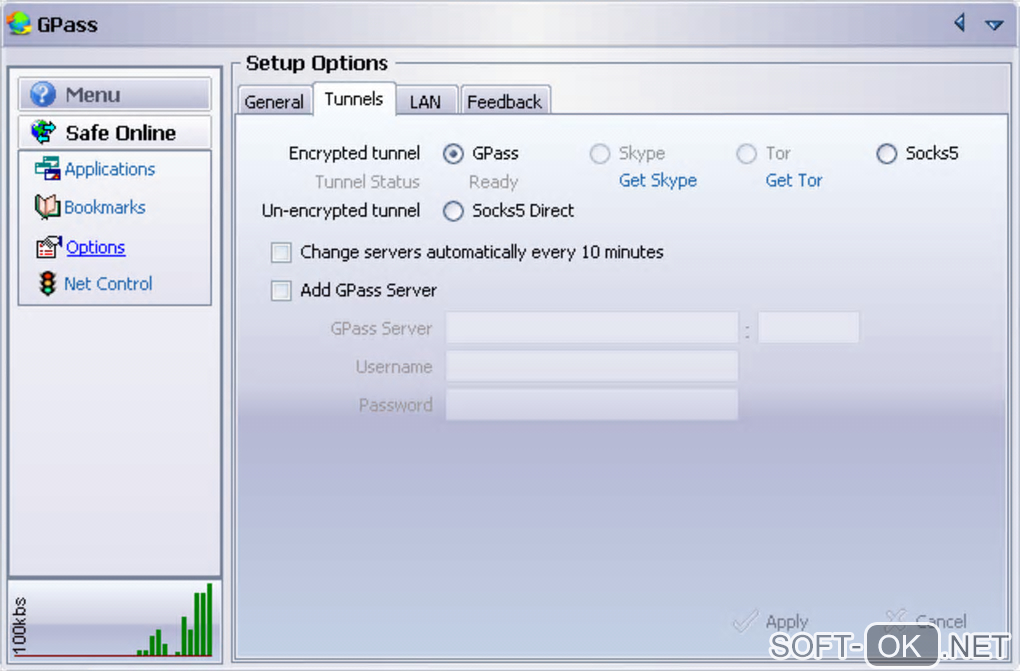1020x671 pixels.
Task: Switch to the General tab
Action: click(x=274, y=102)
